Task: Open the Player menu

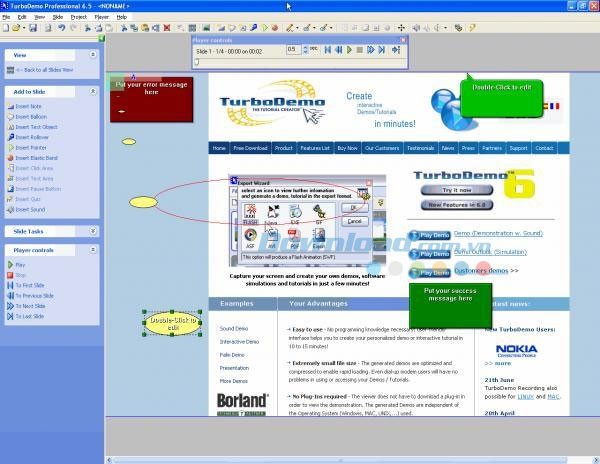Action: [101, 17]
